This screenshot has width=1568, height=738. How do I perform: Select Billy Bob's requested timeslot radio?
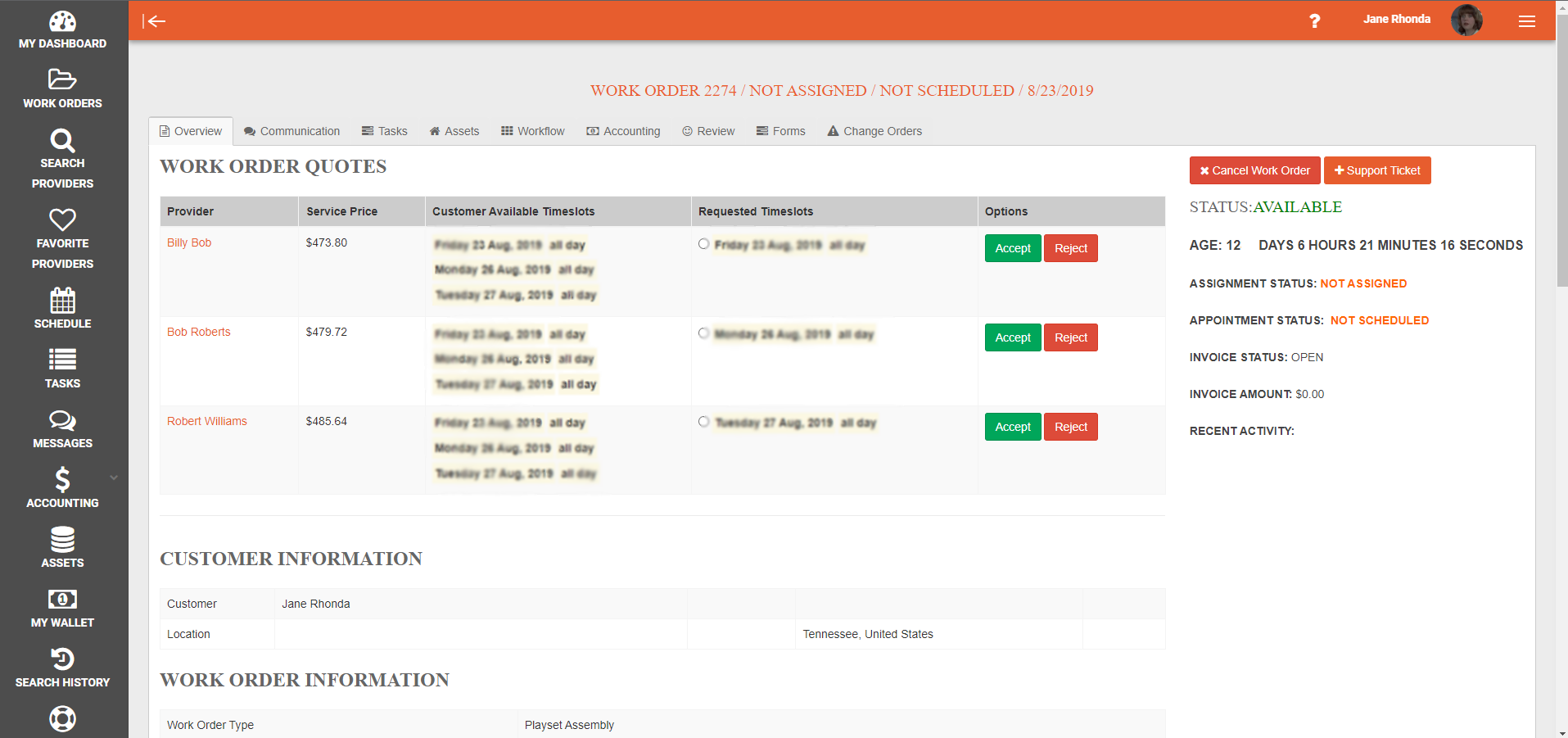pos(704,244)
